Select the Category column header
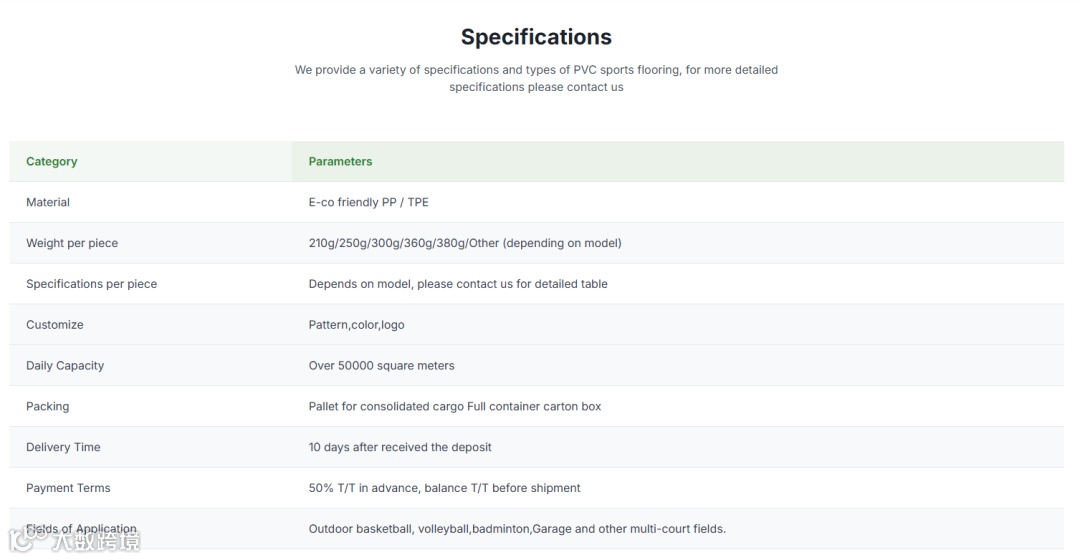 pyautogui.click(x=52, y=161)
